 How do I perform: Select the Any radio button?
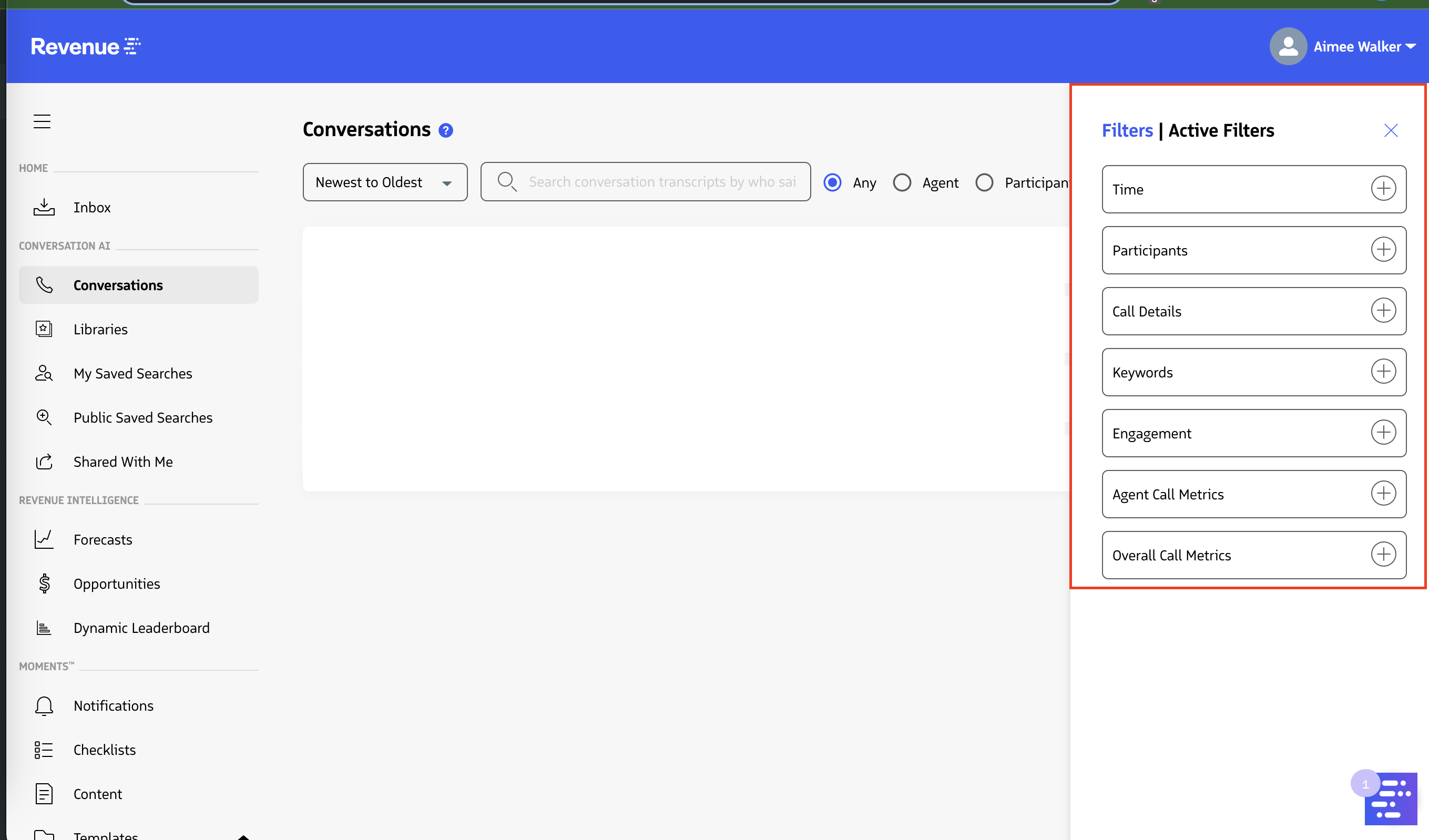832,182
